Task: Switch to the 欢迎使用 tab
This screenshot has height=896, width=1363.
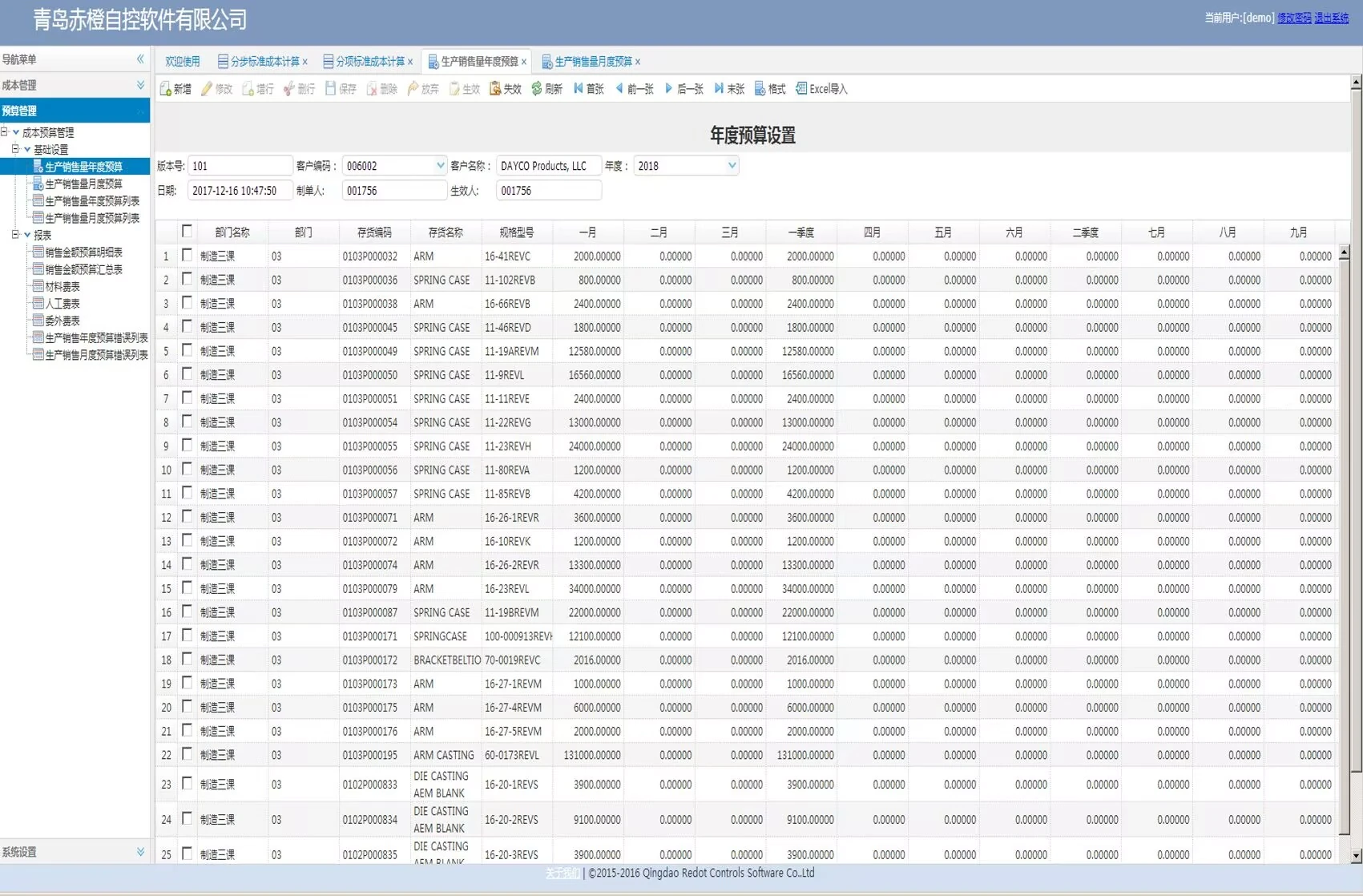Action: point(183,61)
